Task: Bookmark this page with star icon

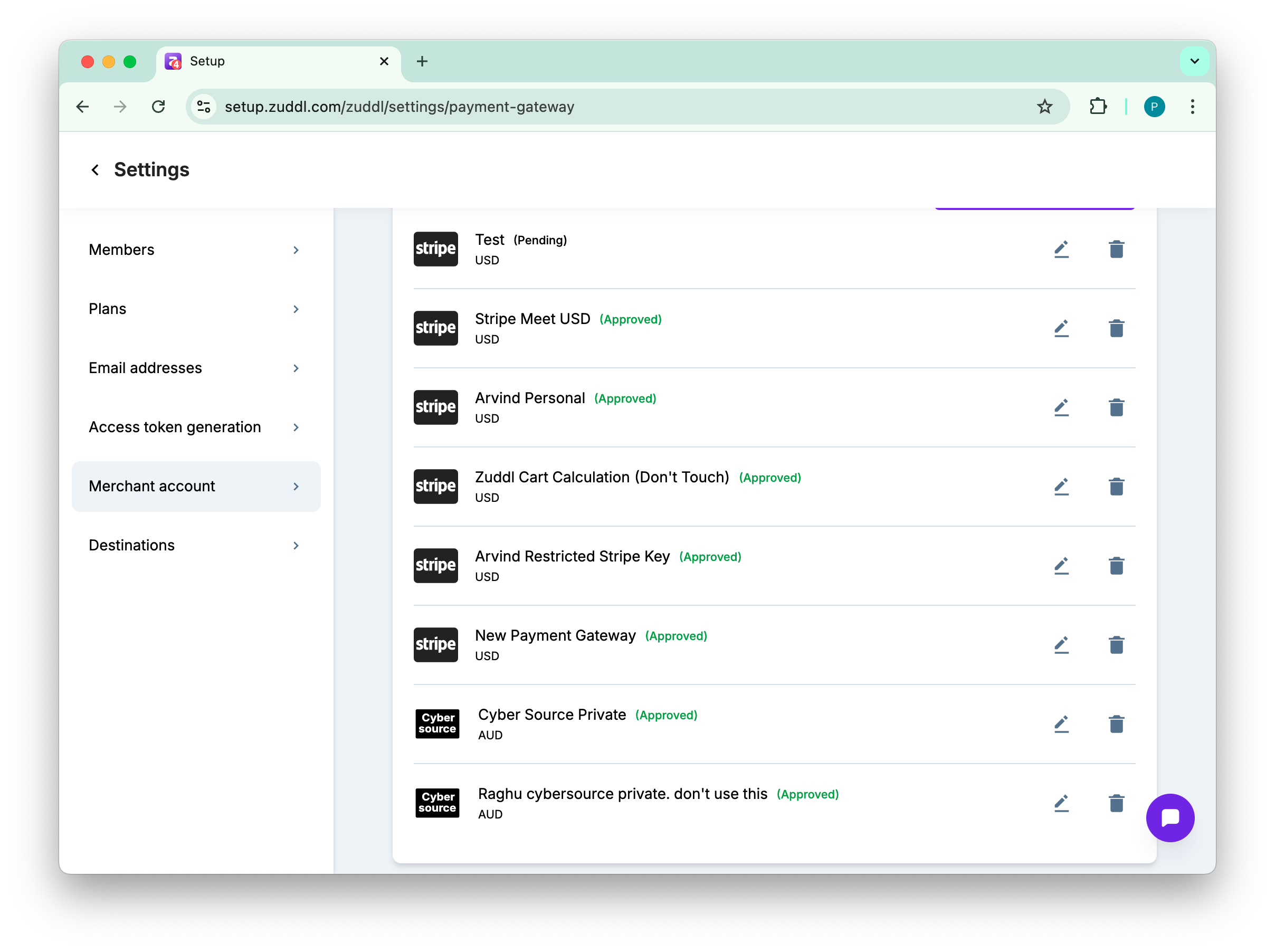Action: click(x=1044, y=107)
